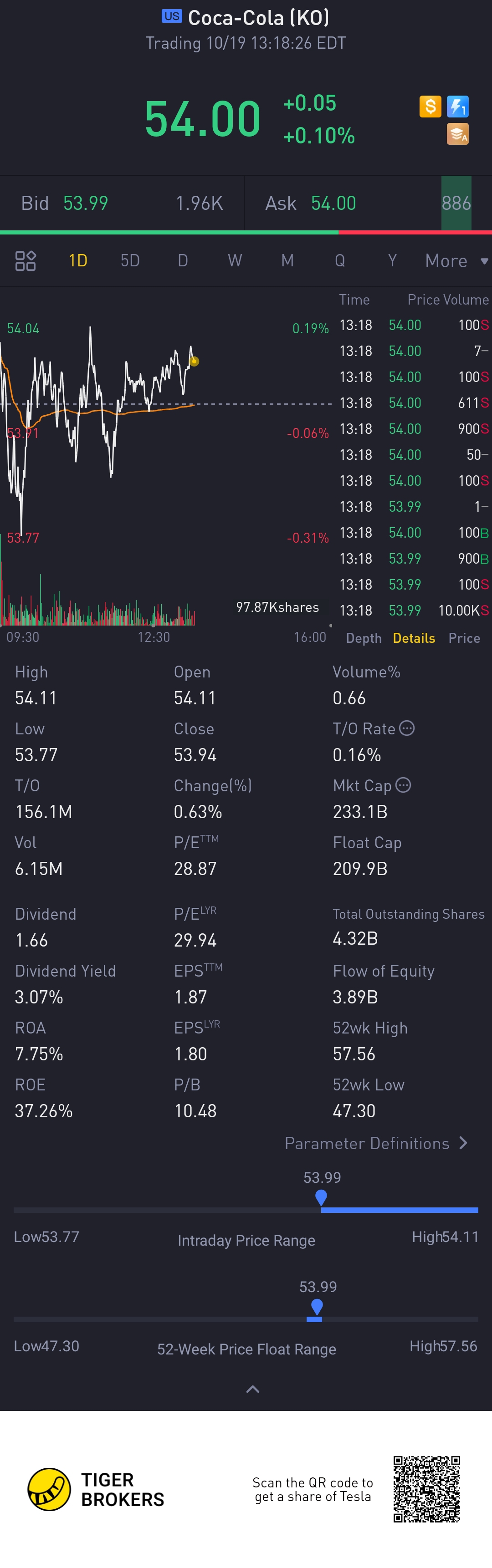
Task: Open the Depth tab under trades
Action: tap(364, 638)
